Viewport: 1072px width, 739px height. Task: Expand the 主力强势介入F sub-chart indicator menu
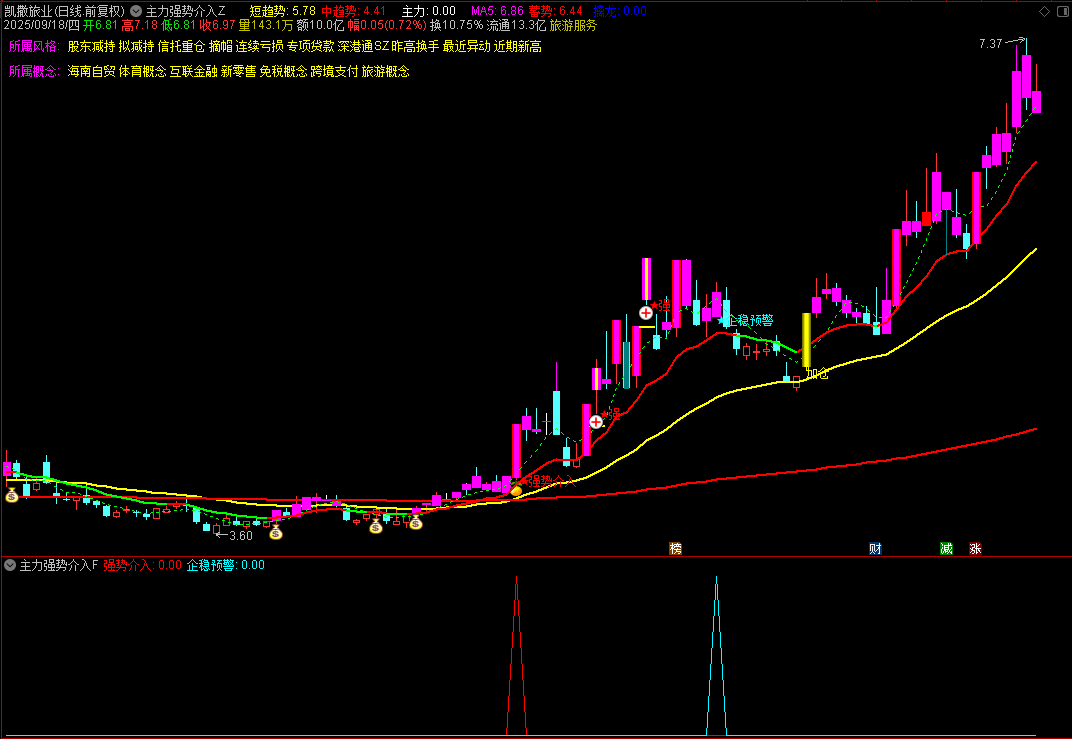click(x=10, y=565)
